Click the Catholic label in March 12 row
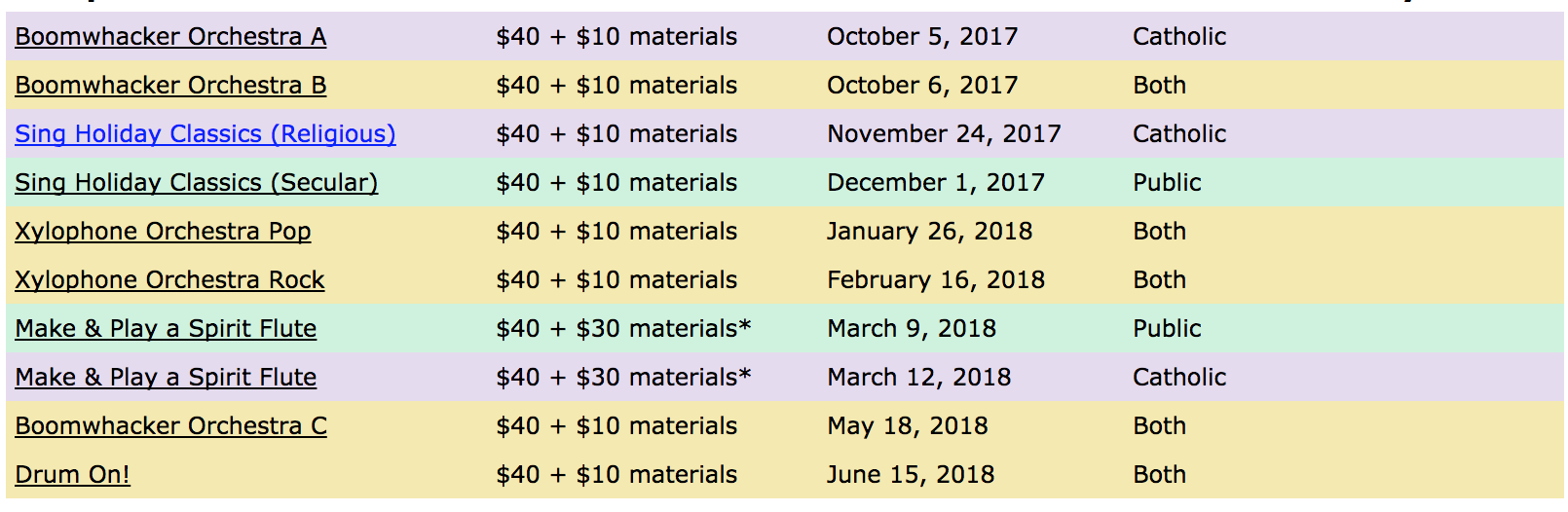Image resolution: width=1568 pixels, height=512 pixels. click(x=1179, y=378)
